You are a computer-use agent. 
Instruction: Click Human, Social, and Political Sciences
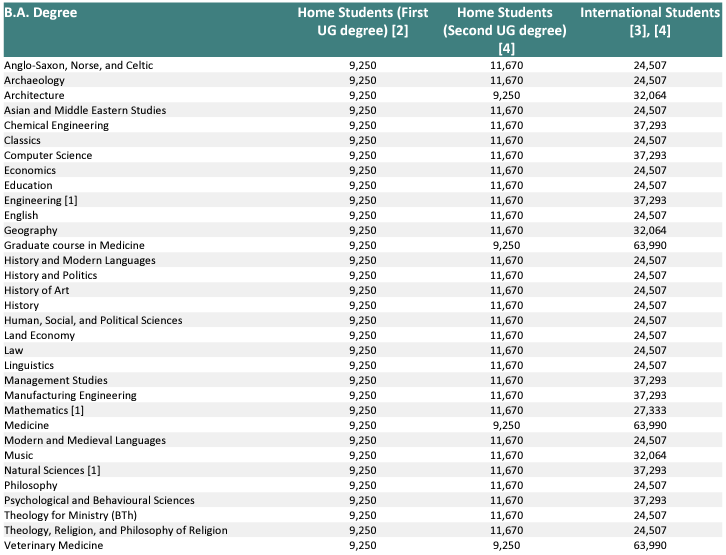tap(93, 320)
